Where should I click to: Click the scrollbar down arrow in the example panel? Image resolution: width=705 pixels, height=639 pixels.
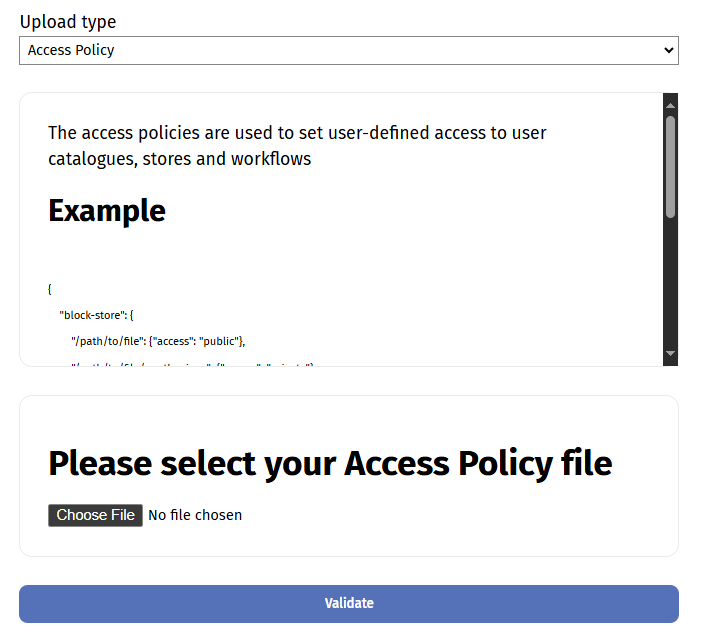pos(670,354)
